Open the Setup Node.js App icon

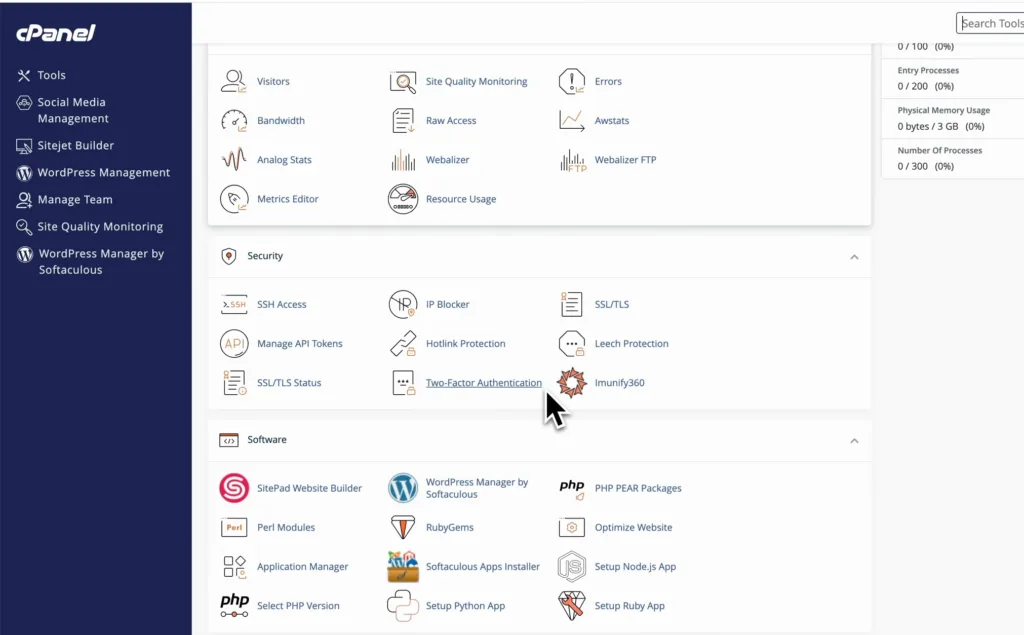click(x=571, y=566)
